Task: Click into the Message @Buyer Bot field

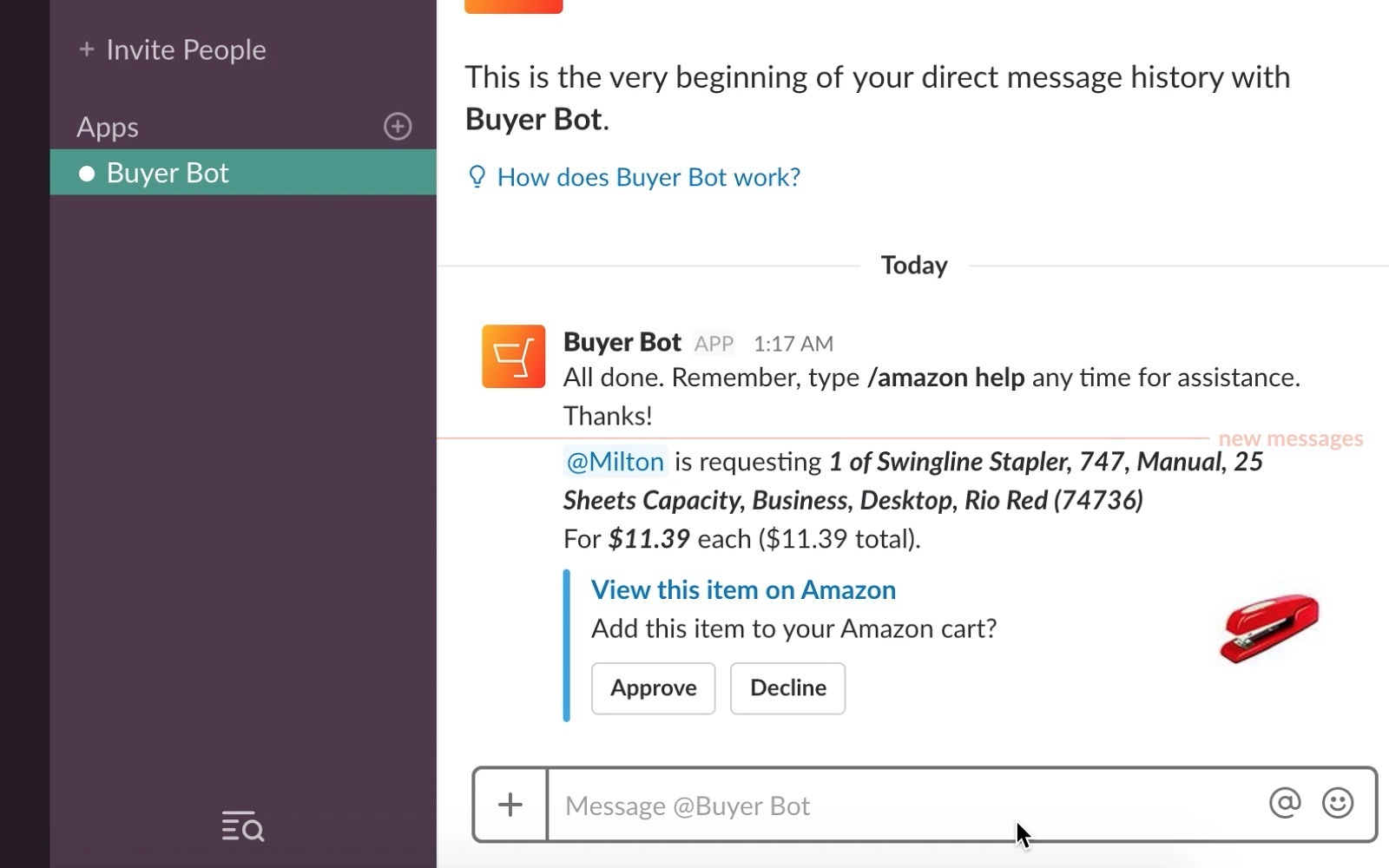Action: [903, 806]
